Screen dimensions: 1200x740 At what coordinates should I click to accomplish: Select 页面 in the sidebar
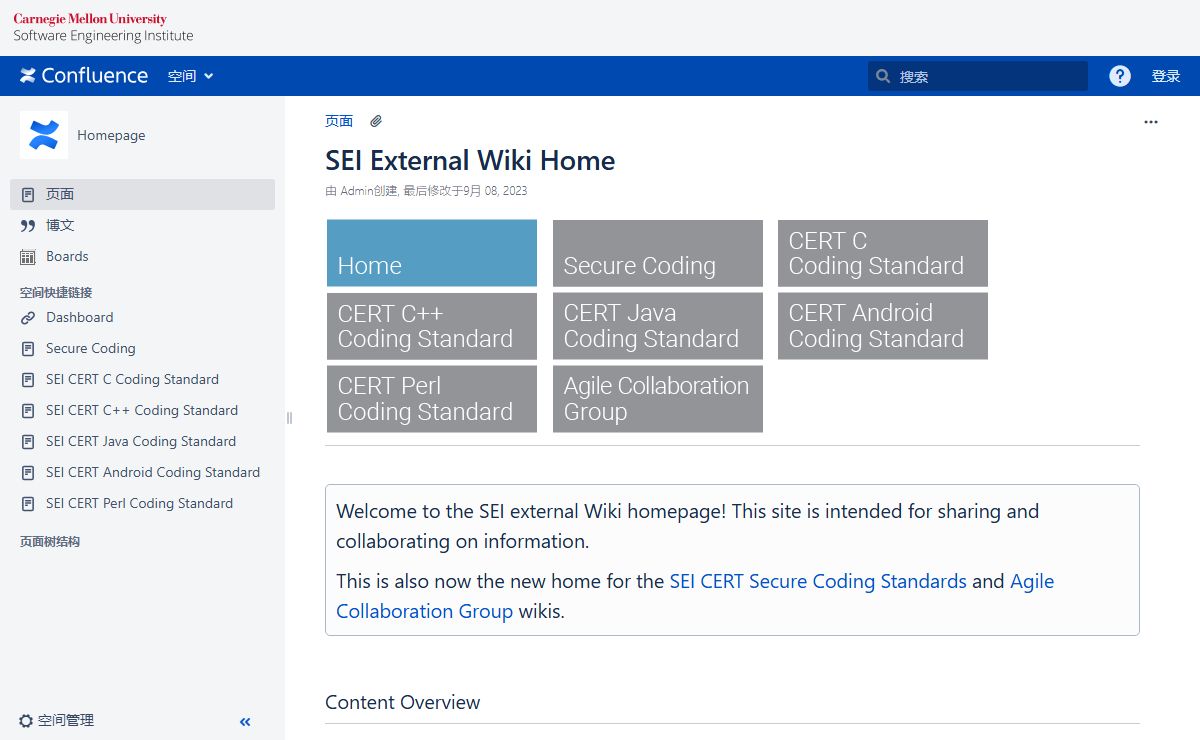tap(142, 194)
